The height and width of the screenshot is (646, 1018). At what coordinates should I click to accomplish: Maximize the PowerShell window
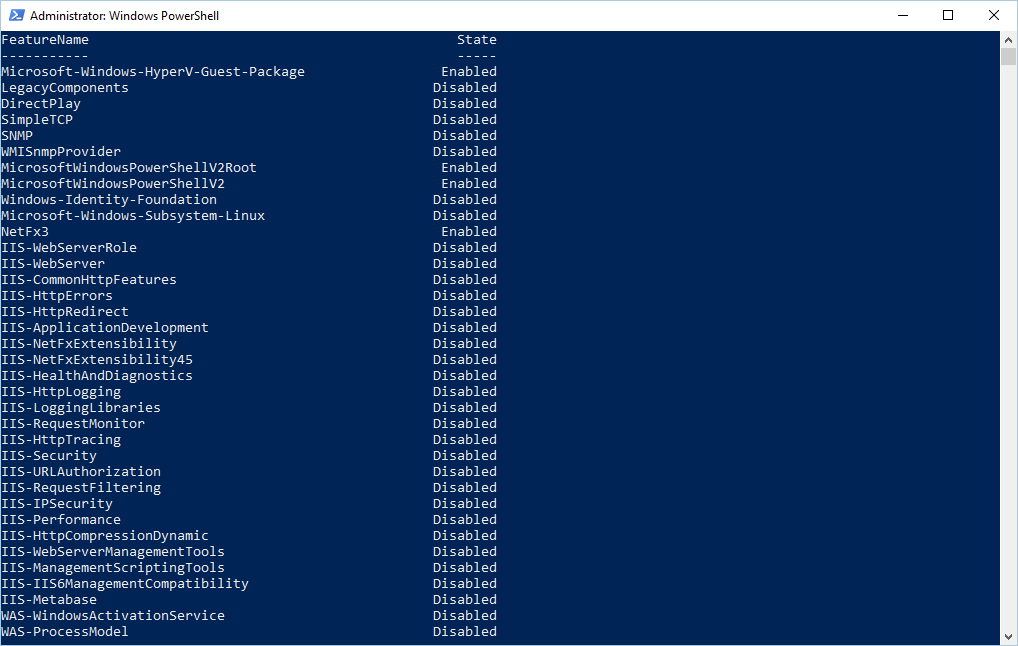(x=948, y=15)
